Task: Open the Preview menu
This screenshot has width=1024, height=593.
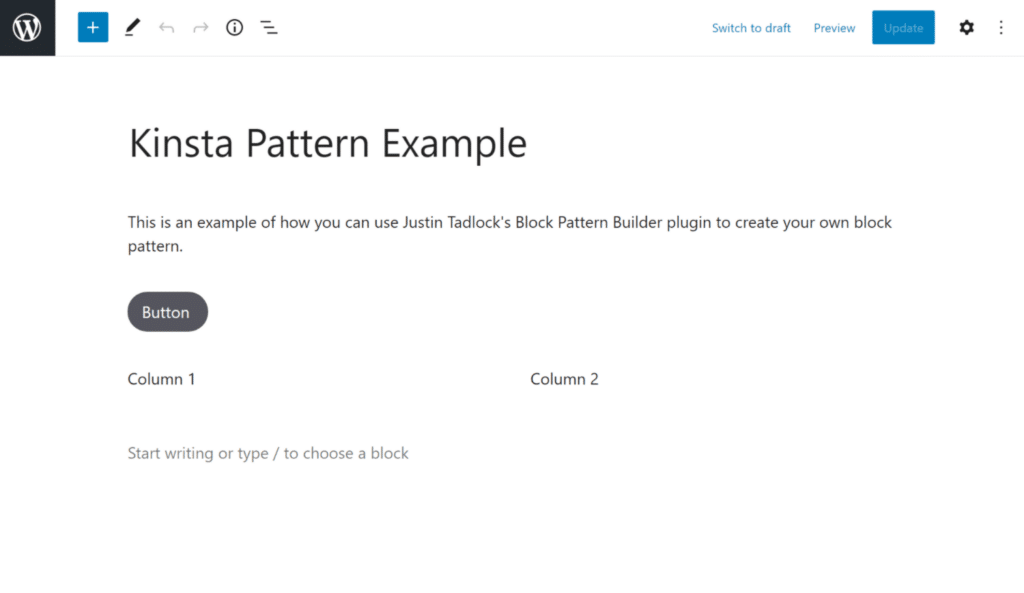Action: pyautogui.click(x=833, y=27)
